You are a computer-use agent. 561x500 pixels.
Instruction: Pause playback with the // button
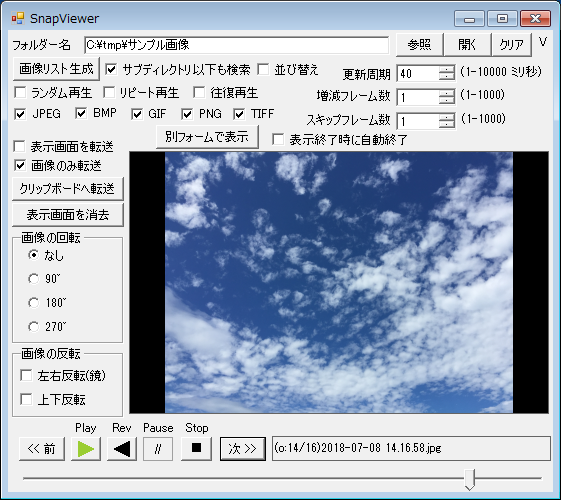coord(158,448)
